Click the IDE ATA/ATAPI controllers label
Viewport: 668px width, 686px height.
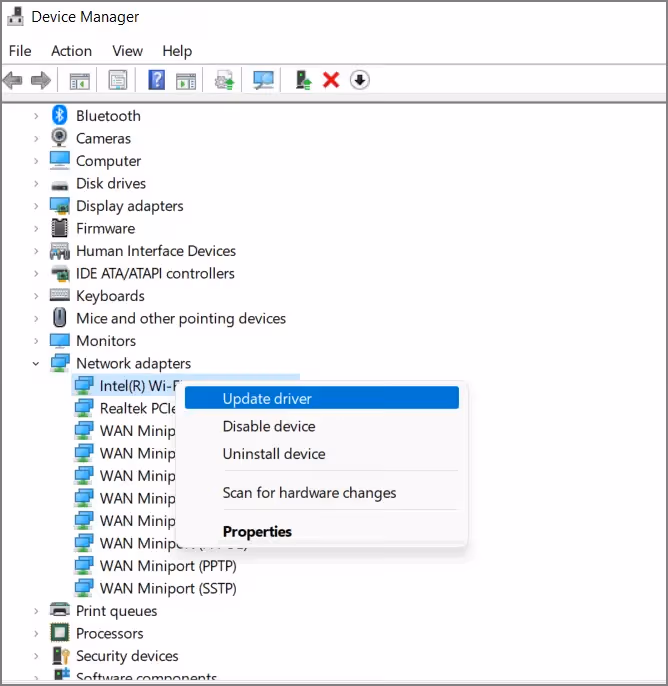(155, 273)
